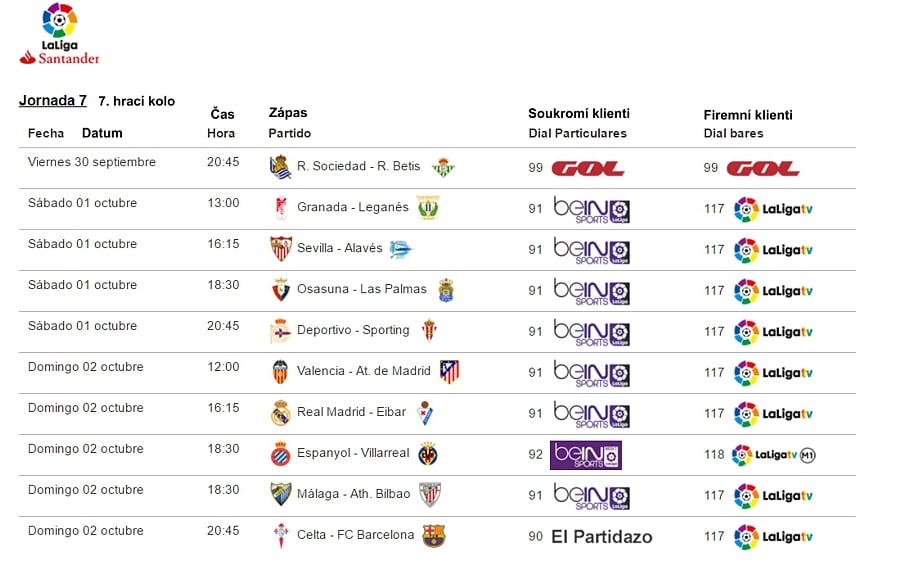Click the red GOL logo under Soukromí klienti
The image size is (900, 575).
pos(587,168)
